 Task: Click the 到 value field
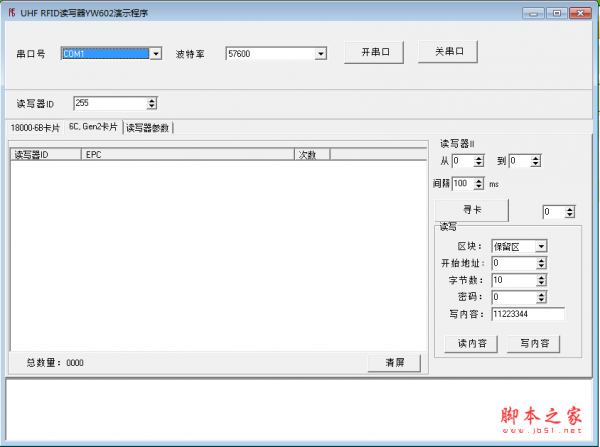520,161
